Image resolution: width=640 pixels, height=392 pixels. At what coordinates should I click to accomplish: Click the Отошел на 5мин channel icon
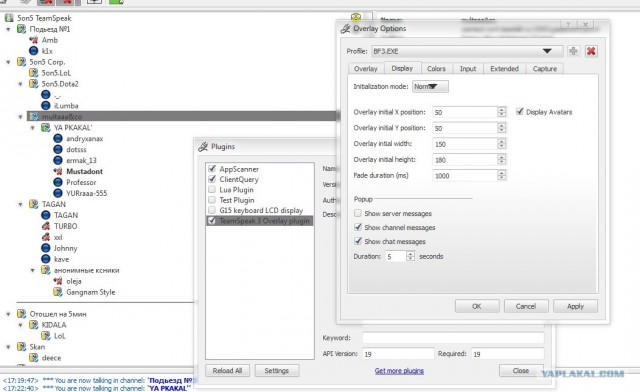tap(21, 314)
